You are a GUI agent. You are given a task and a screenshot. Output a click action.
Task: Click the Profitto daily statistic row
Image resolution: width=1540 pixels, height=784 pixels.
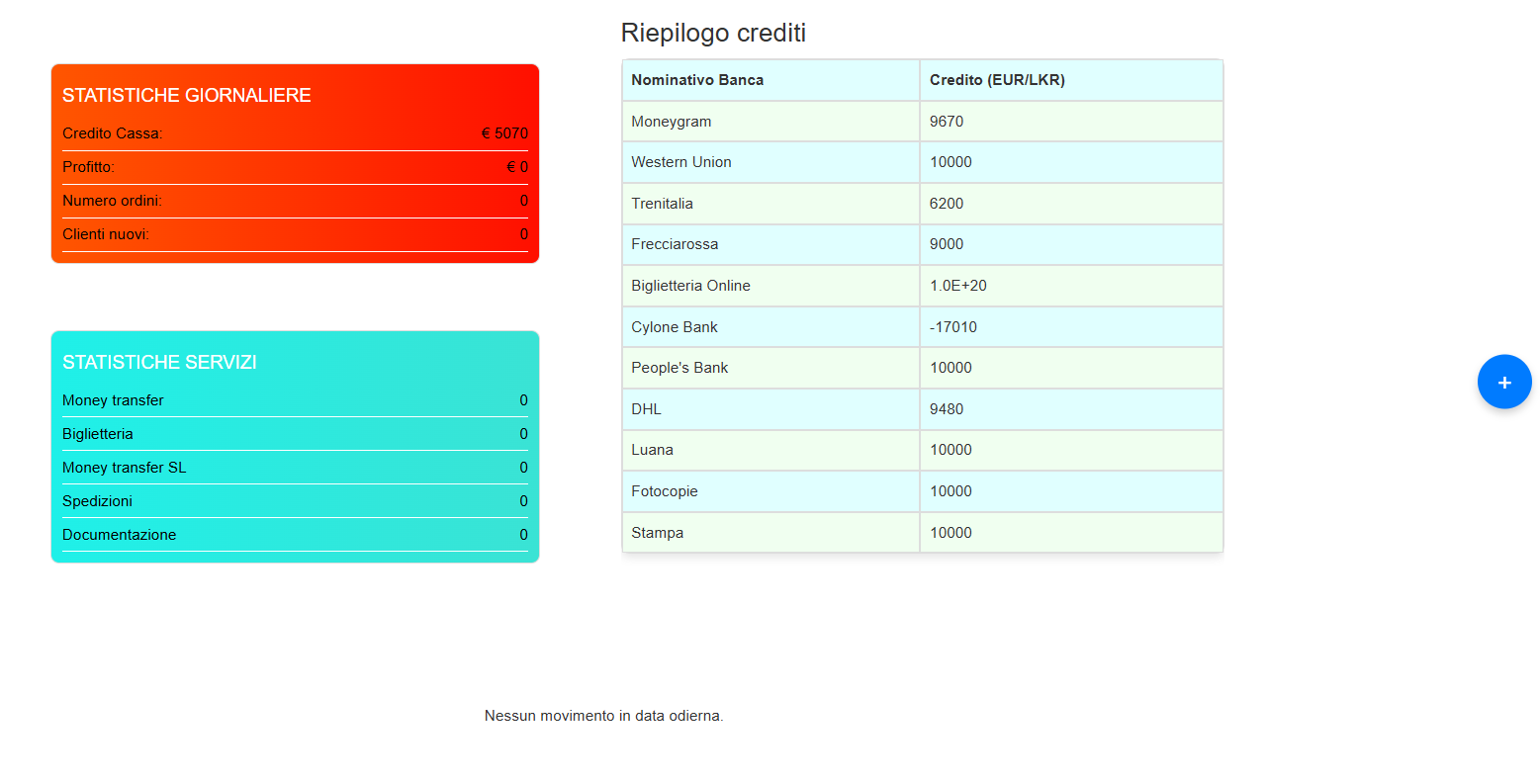tap(295, 167)
